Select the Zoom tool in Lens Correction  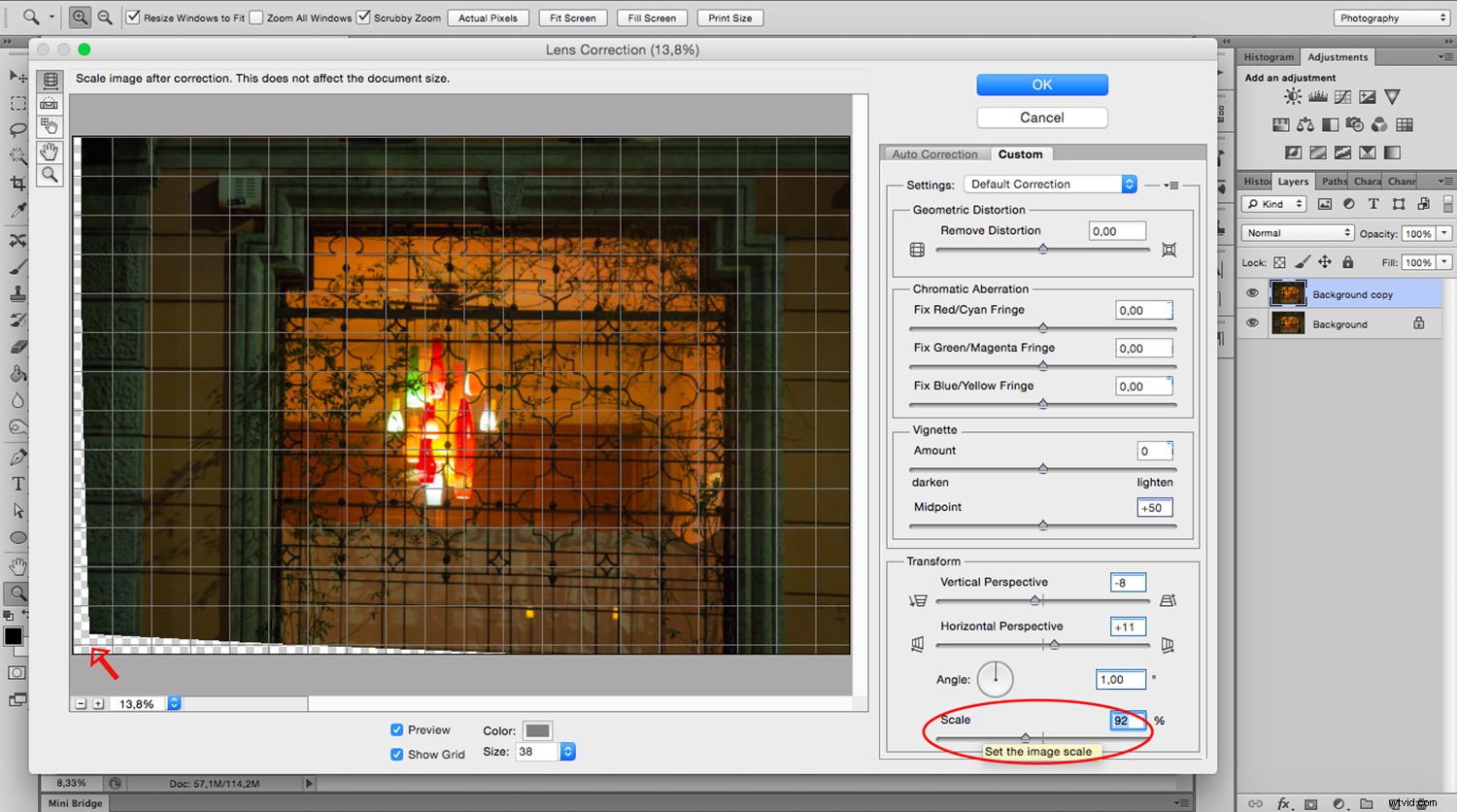(x=50, y=175)
